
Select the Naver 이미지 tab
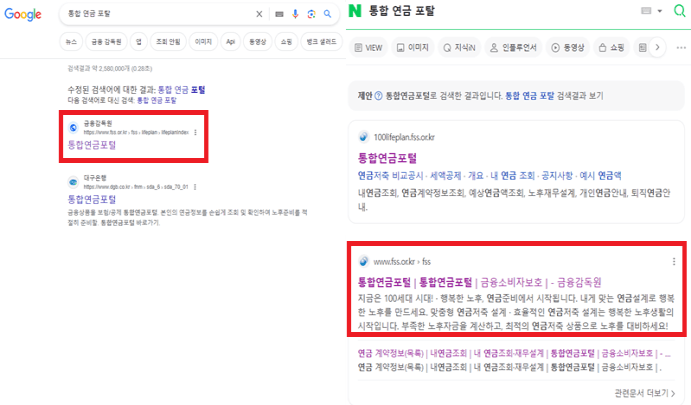pos(412,48)
